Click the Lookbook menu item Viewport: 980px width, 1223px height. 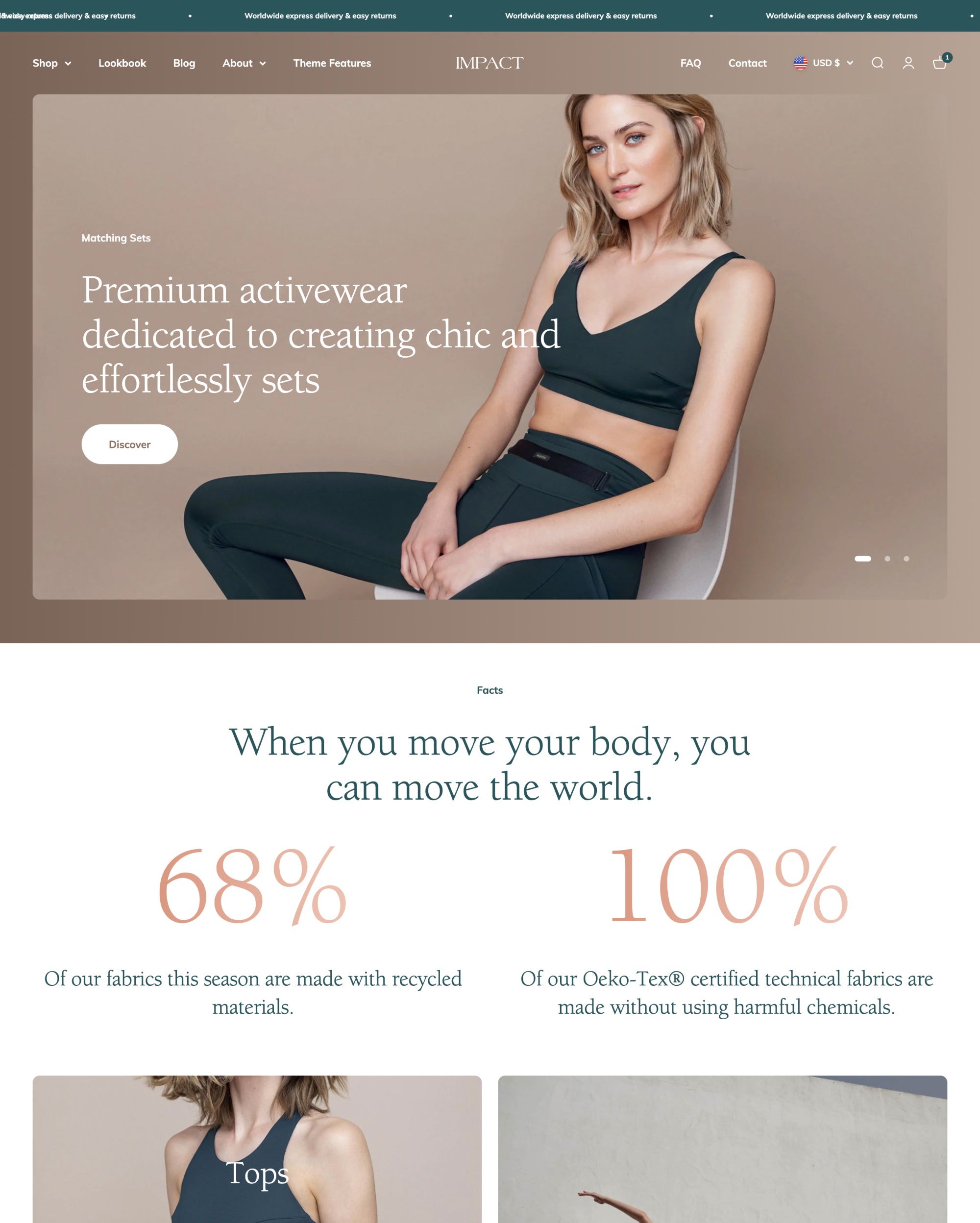point(122,62)
